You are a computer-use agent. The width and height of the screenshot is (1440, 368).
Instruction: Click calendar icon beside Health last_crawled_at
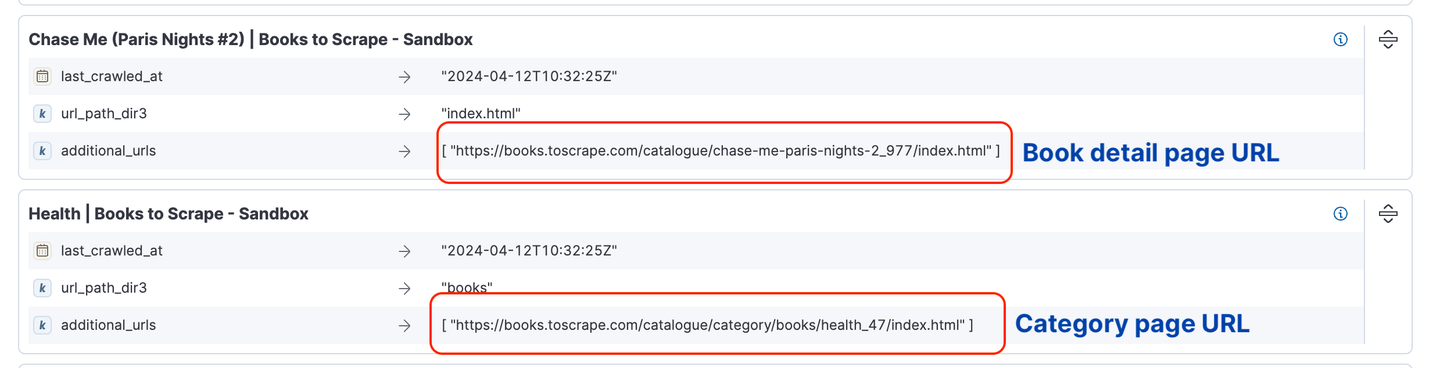tap(42, 250)
